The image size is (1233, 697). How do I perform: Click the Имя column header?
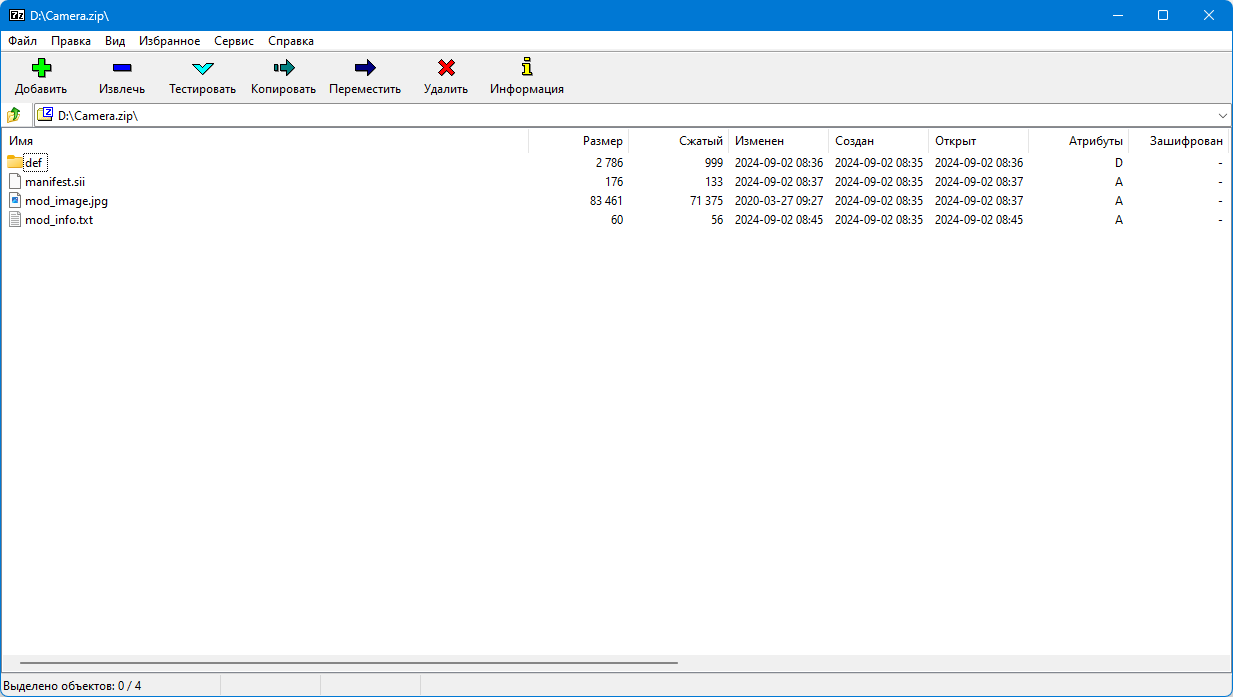(x=265, y=141)
